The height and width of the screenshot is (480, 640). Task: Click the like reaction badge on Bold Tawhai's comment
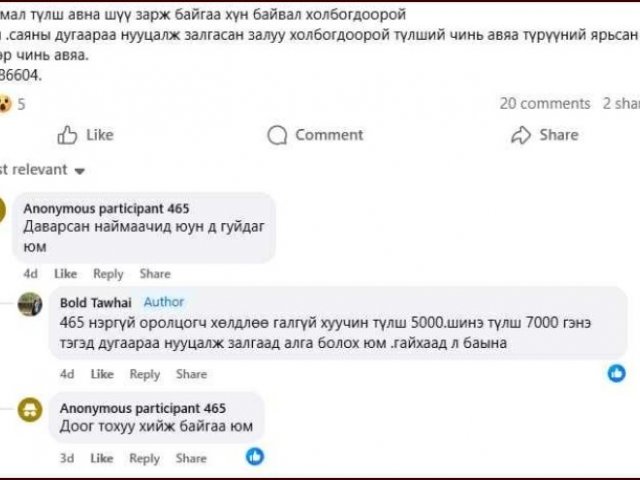[617, 373]
